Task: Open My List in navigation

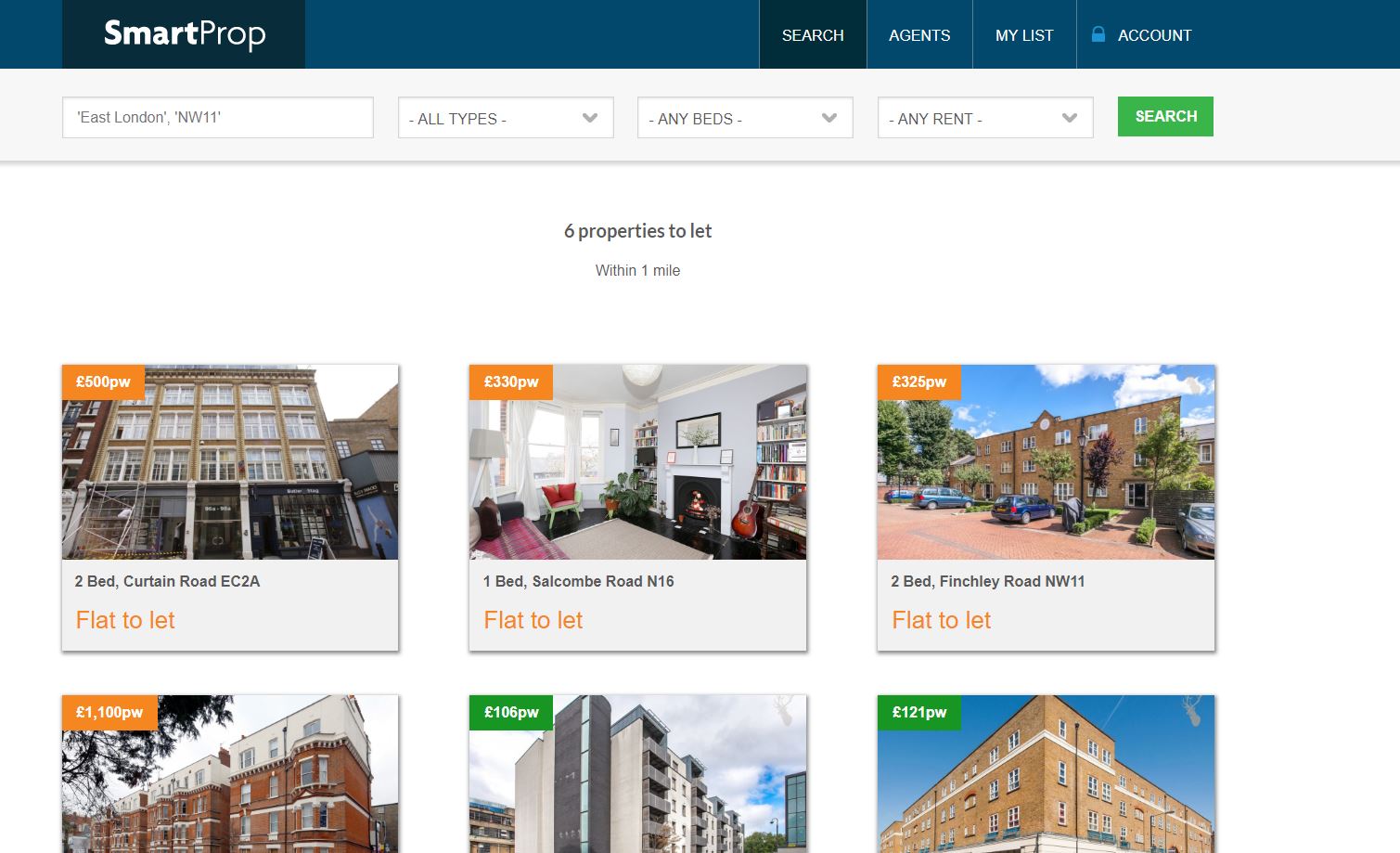Action: coord(1024,35)
